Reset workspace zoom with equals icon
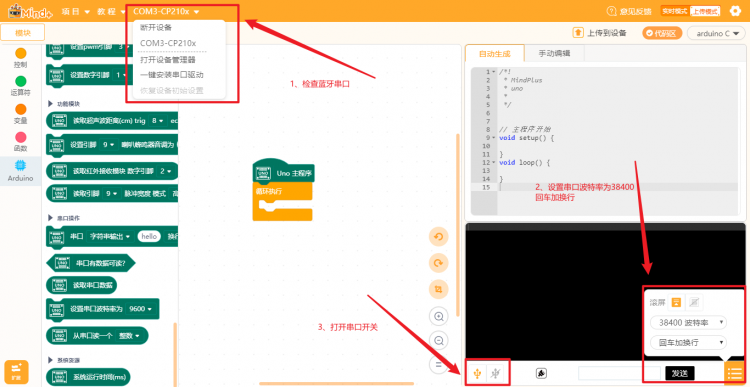The width and height of the screenshot is (750, 387). (x=438, y=365)
